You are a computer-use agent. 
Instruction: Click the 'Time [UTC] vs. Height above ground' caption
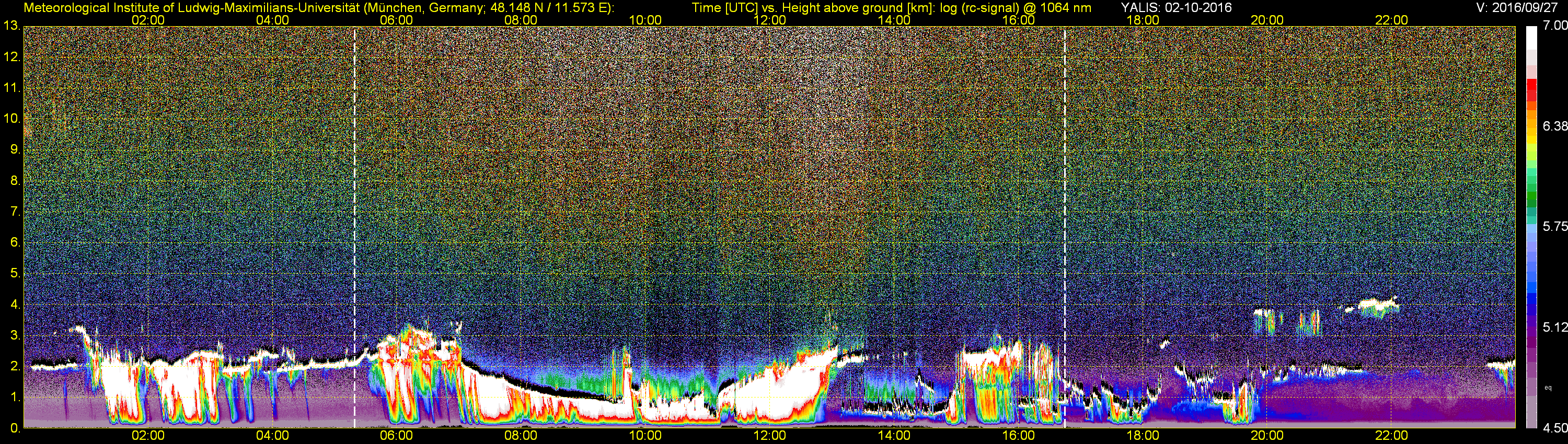click(891, 7)
